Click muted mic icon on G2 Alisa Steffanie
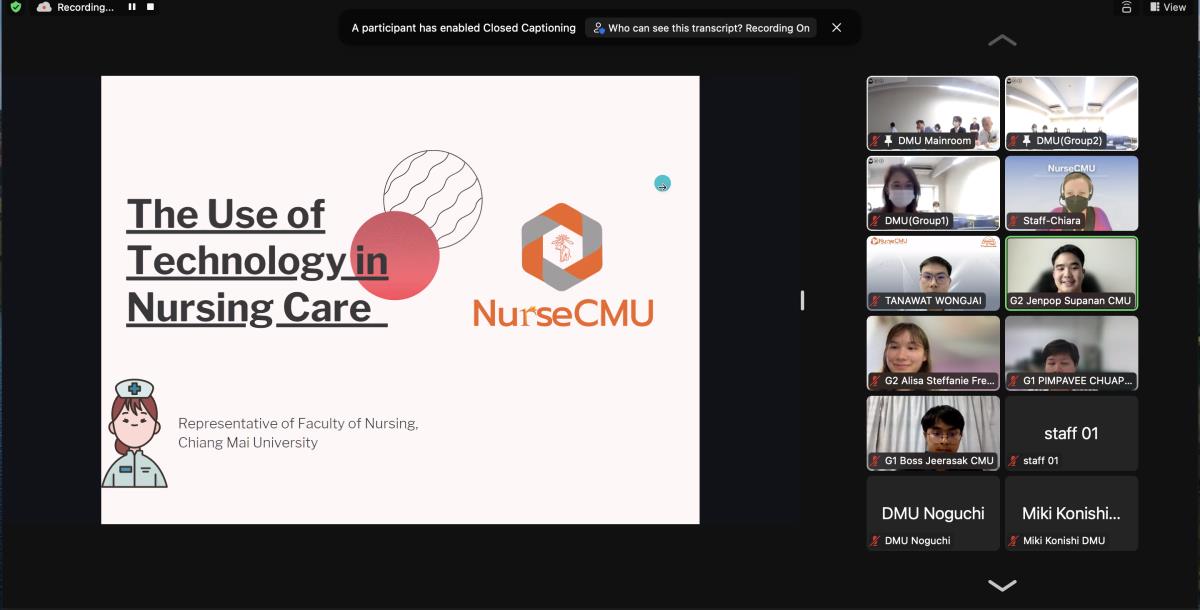The width and height of the screenshot is (1200, 610). click(x=876, y=381)
